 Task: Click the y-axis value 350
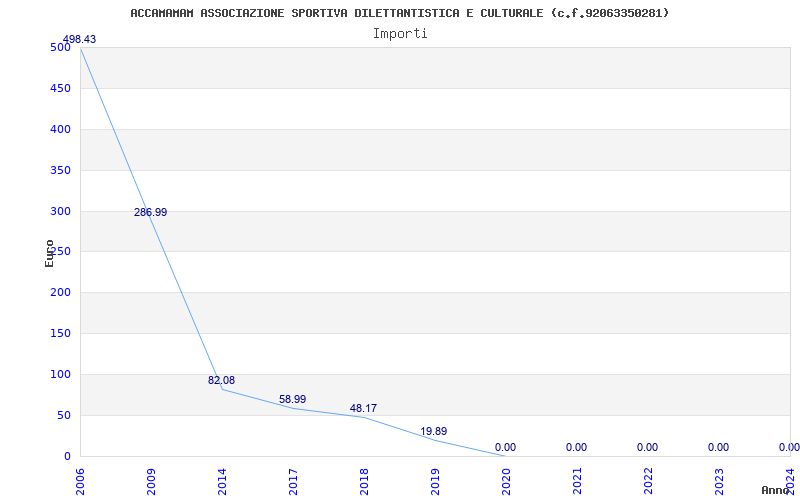(60, 170)
